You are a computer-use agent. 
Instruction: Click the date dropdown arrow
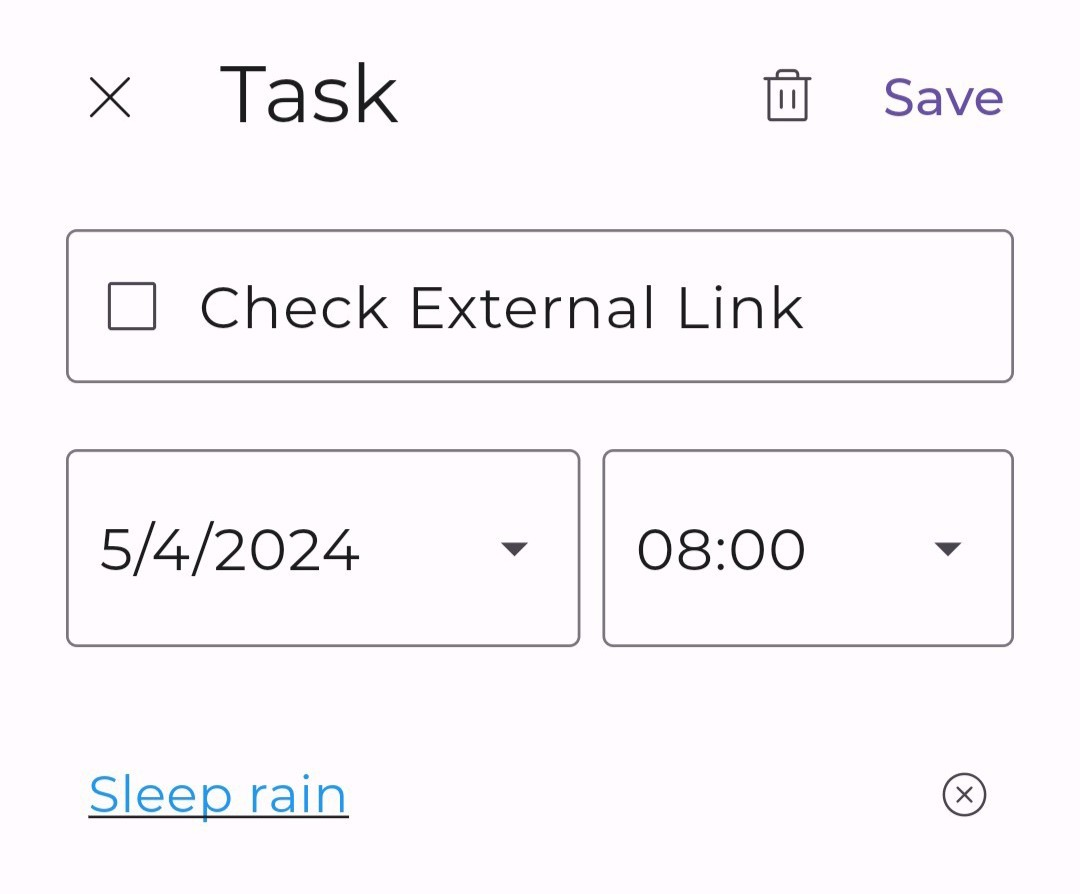point(514,548)
